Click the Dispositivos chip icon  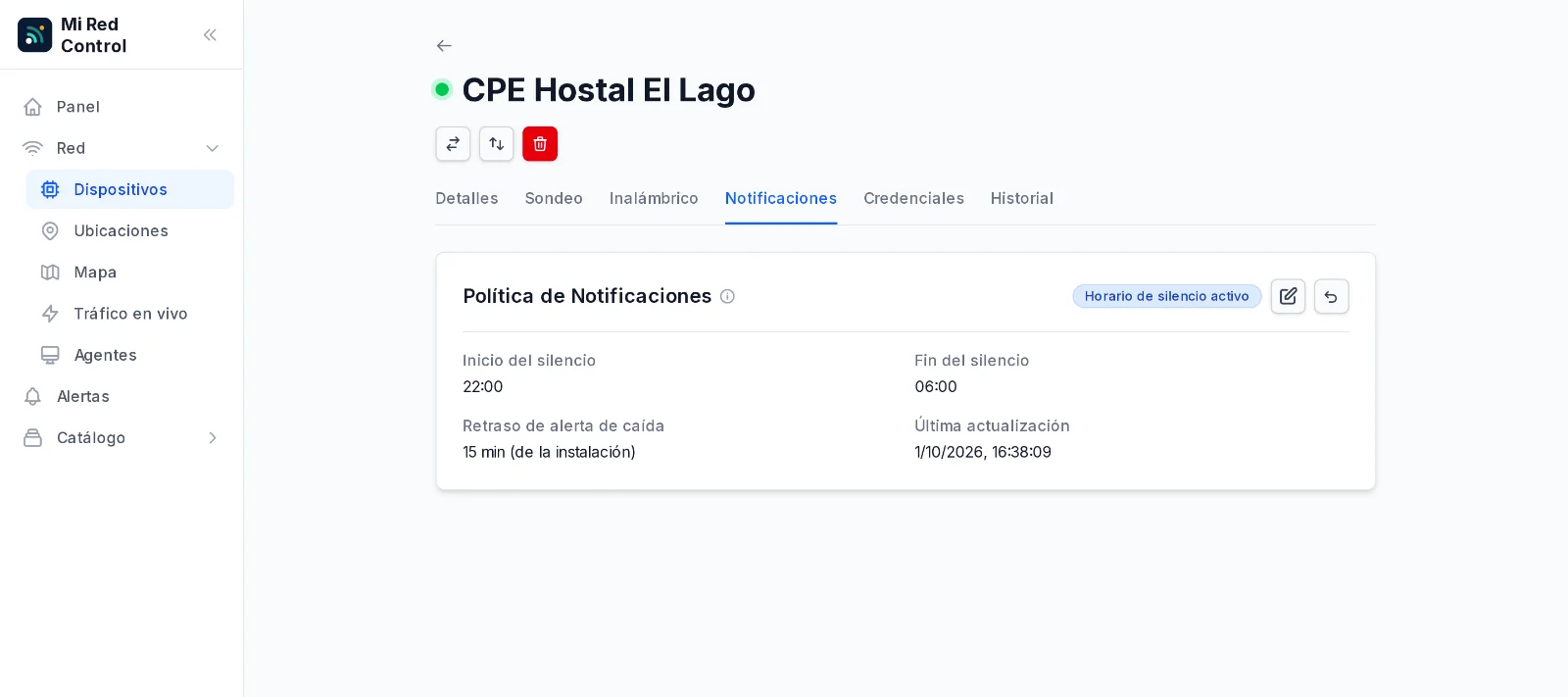pos(50,189)
